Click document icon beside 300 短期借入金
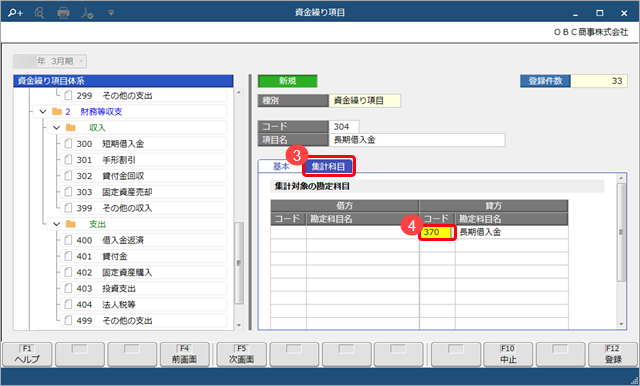This screenshot has height=386, width=640. click(68, 144)
